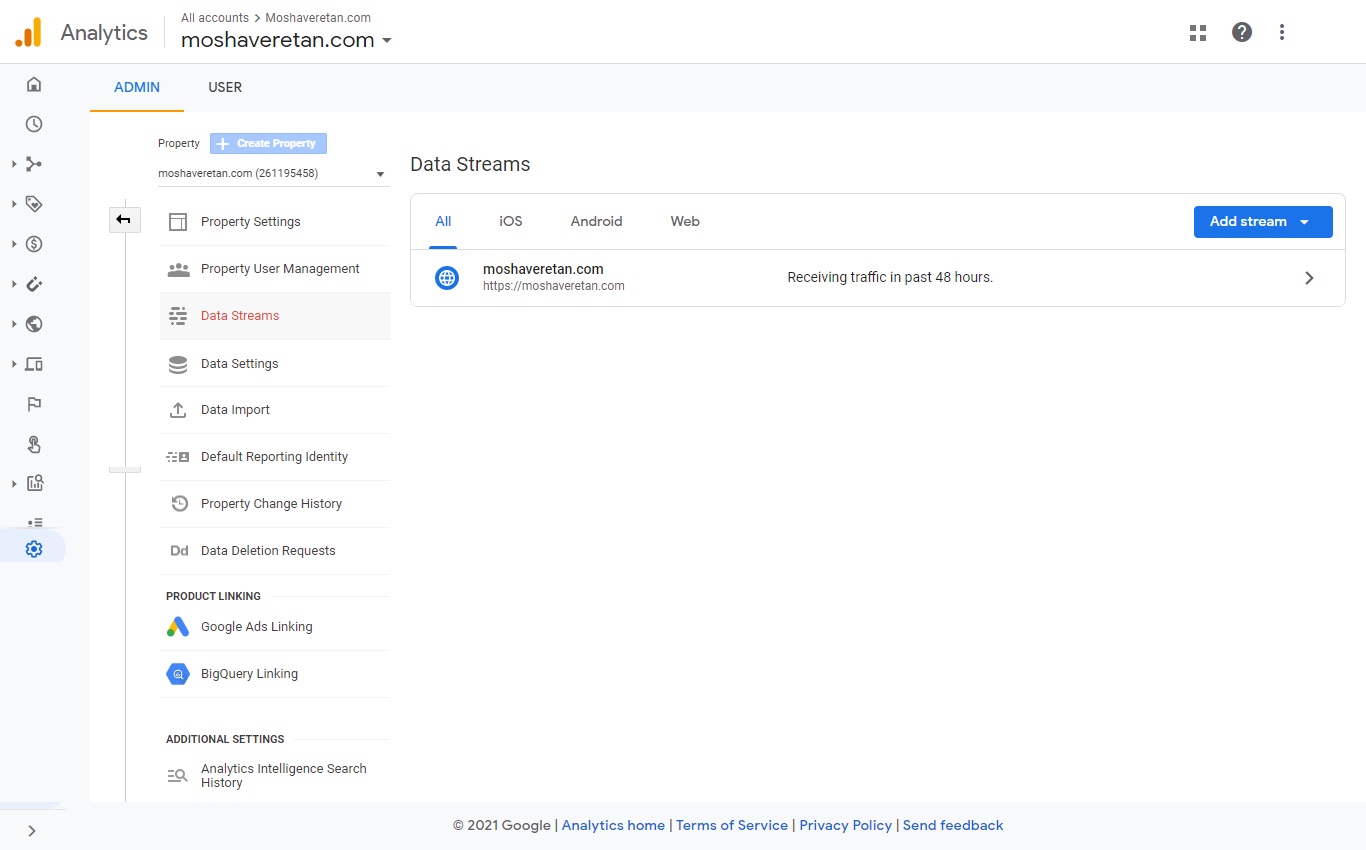1366x850 pixels.
Task: Click the Admin gear icon
Action: tap(34, 549)
